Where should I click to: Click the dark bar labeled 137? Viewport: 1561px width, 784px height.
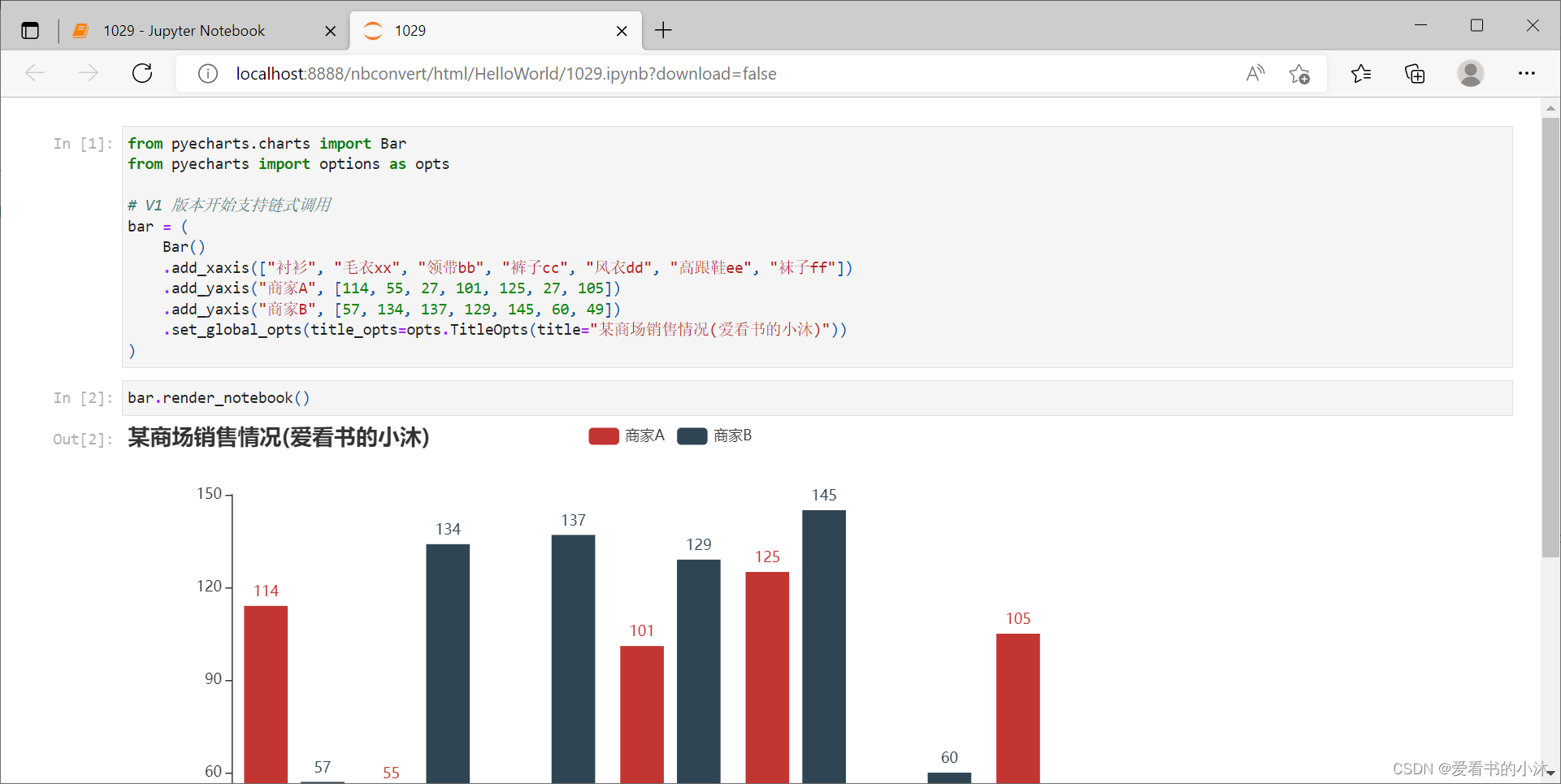coord(573,659)
